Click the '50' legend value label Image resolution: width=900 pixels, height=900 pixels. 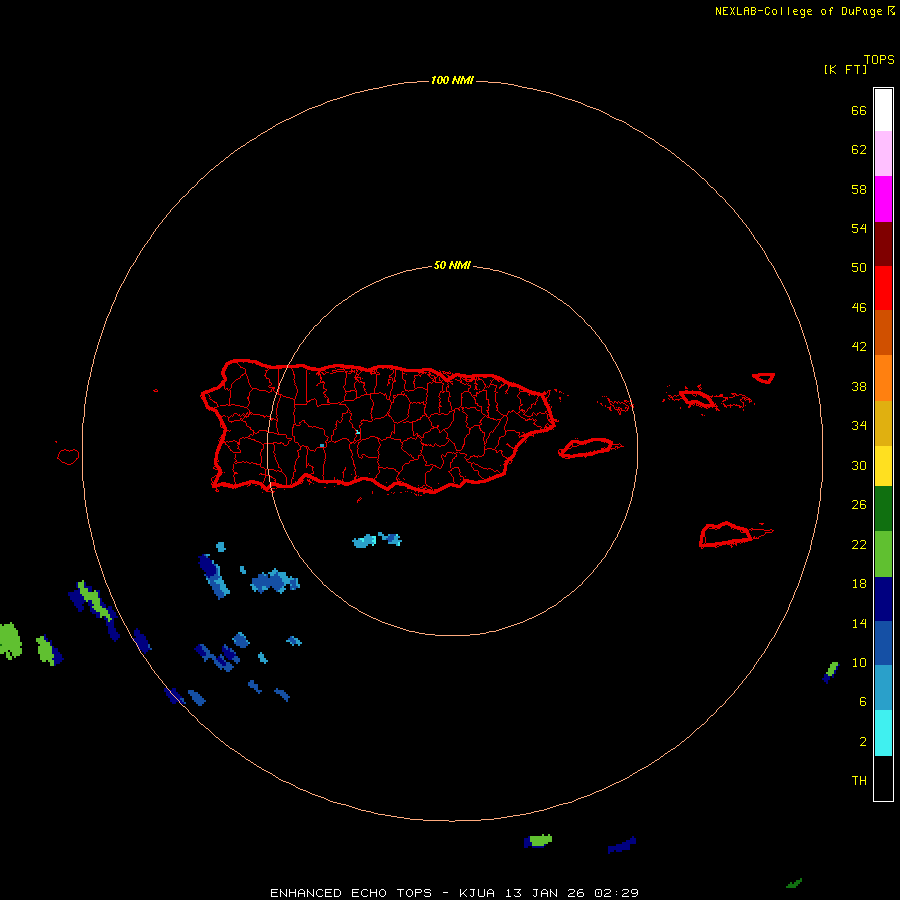pyautogui.click(x=859, y=267)
